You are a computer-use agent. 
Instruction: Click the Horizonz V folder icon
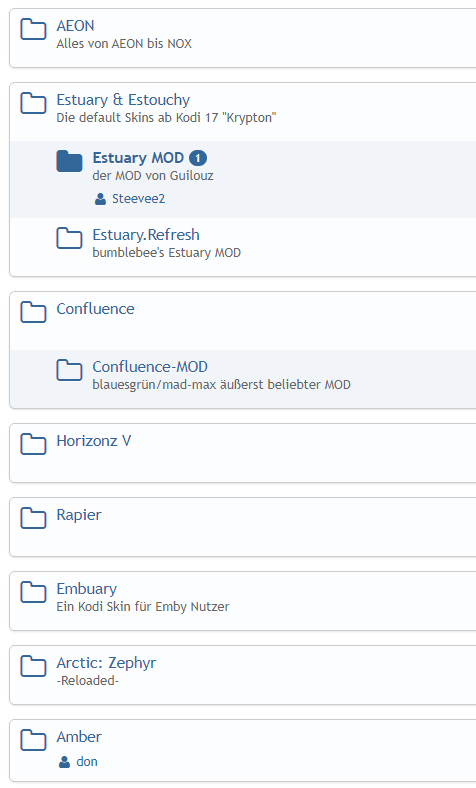(33, 444)
